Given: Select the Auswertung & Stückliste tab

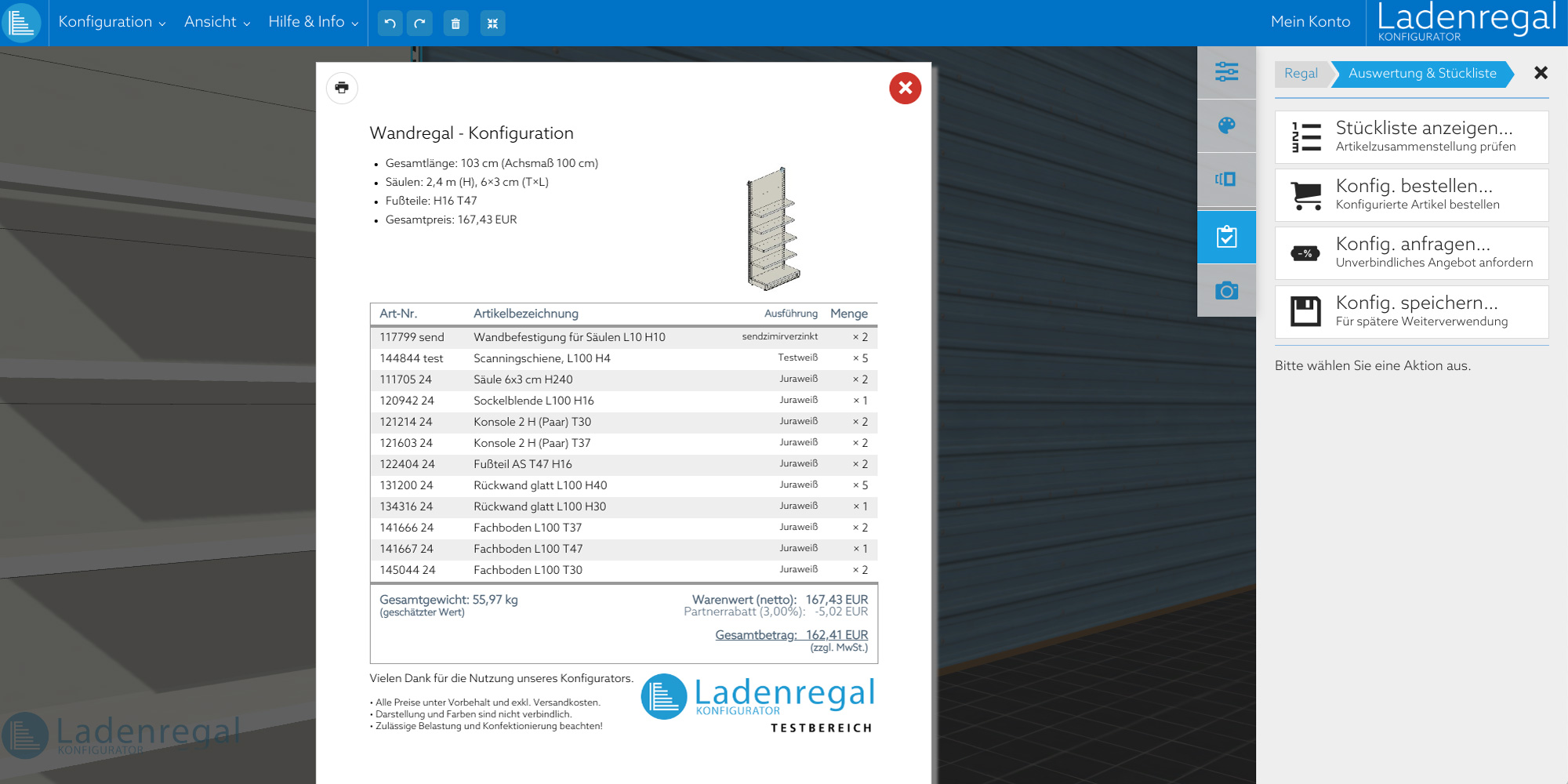Looking at the screenshot, I should 1422,74.
